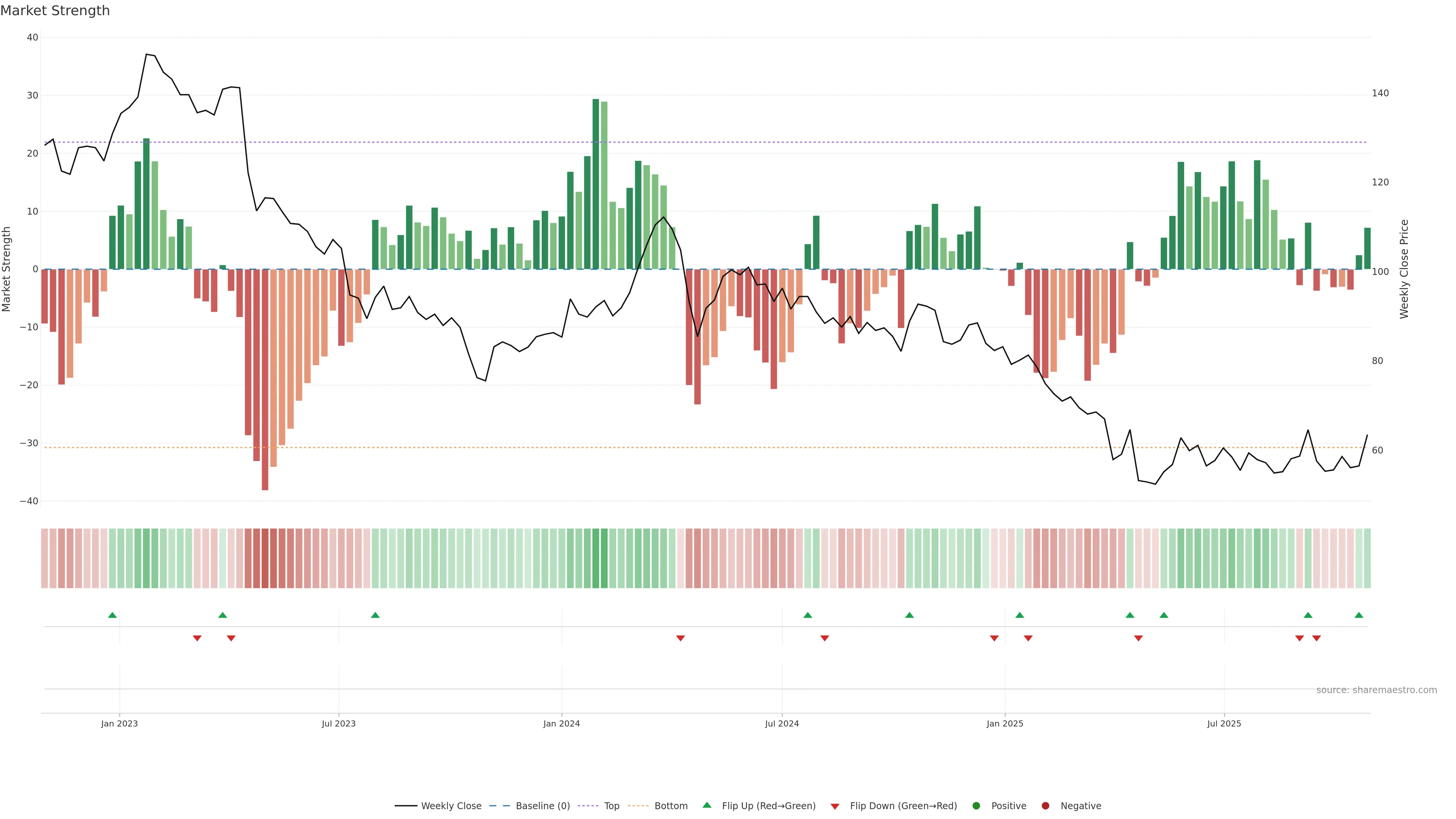
Task: Click the Jan 2024 x-axis label
Action: (561, 723)
